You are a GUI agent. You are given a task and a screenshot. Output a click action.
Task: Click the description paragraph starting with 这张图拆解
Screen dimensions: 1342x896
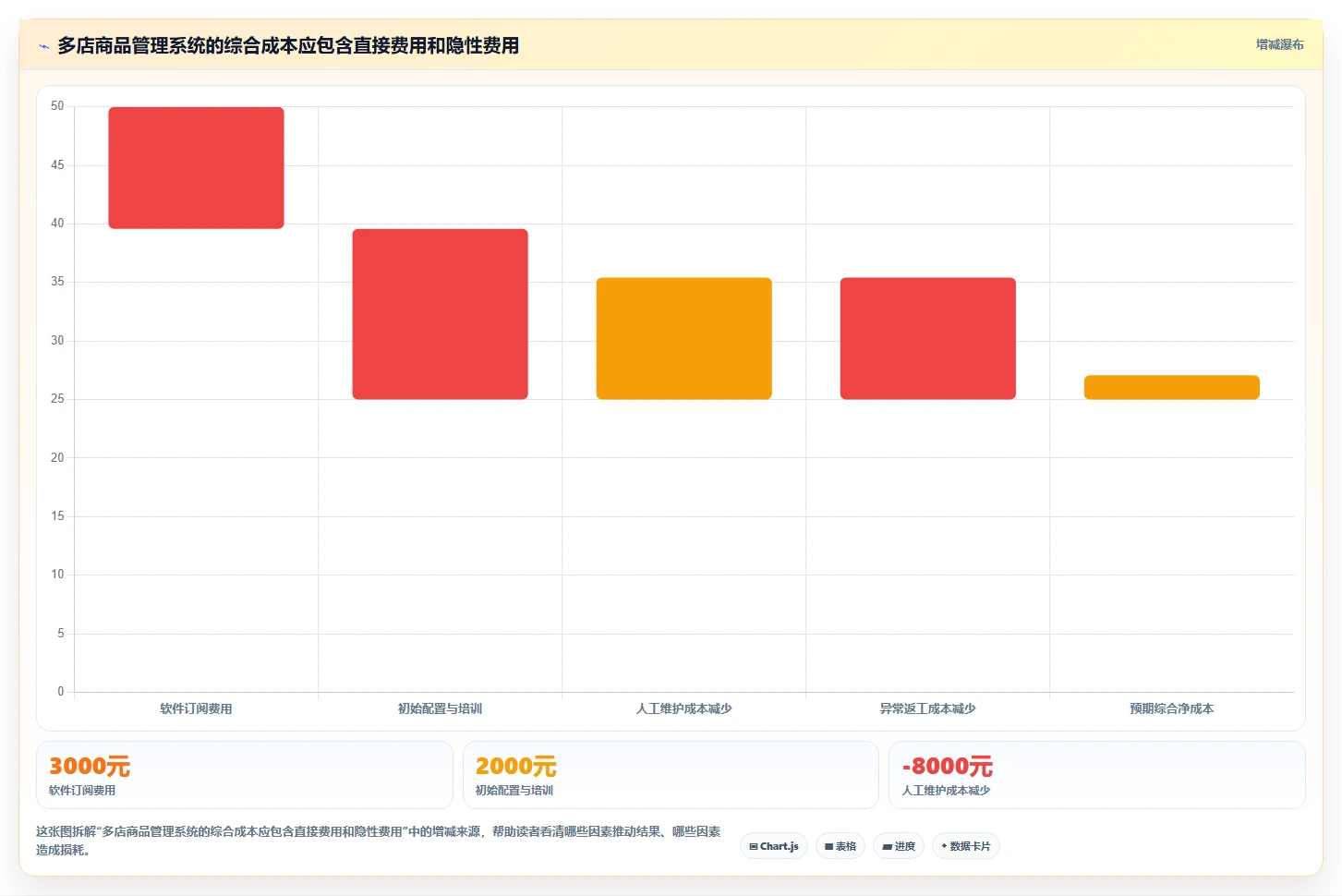coord(379,841)
